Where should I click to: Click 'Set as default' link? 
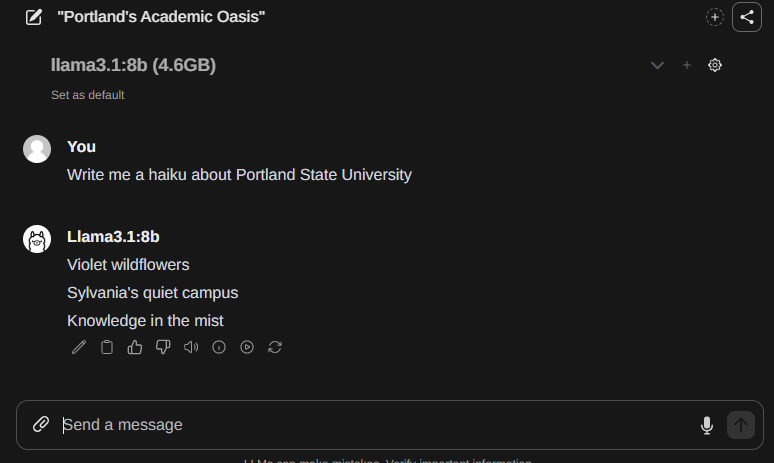coord(88,95)
